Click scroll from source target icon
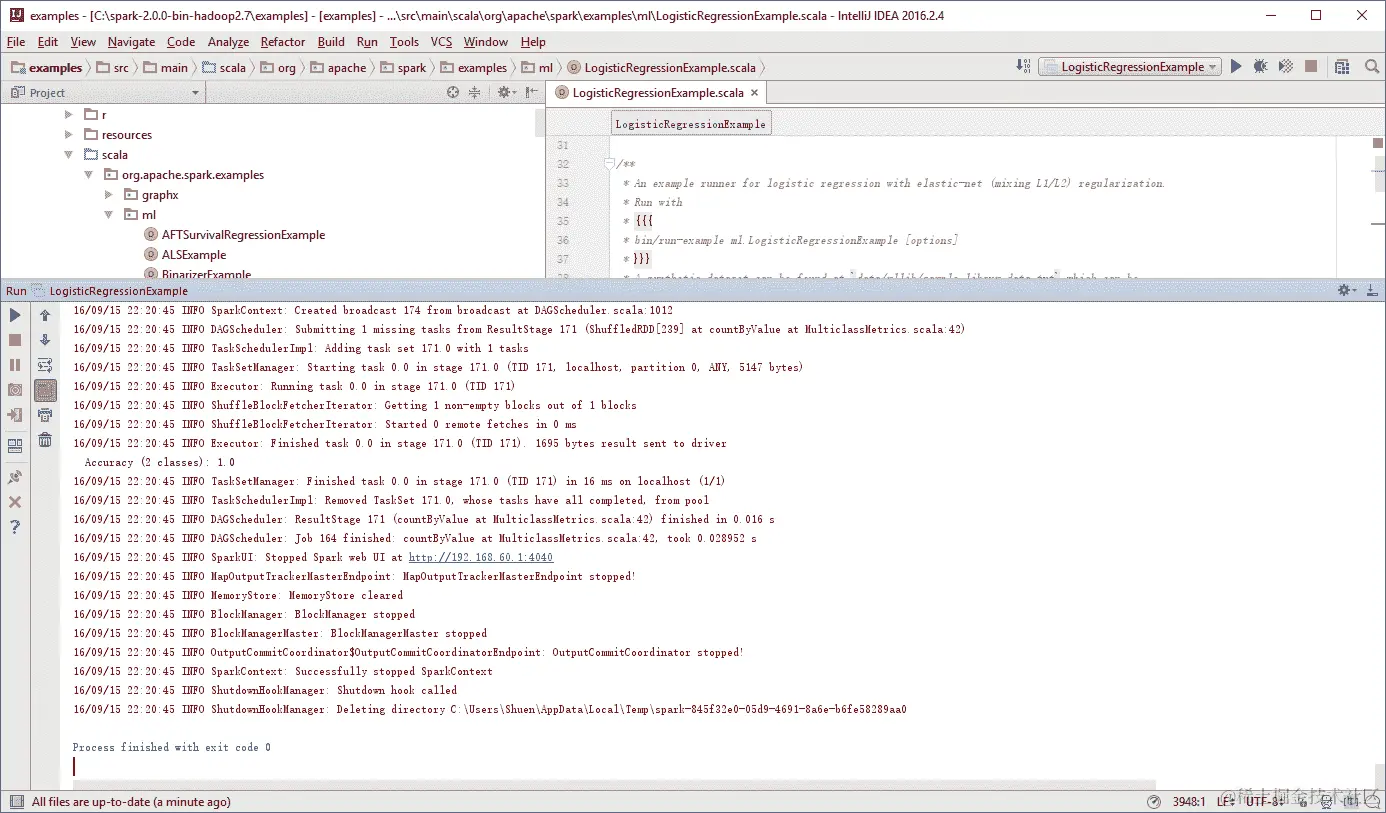Image resolution: width=1386 pixels, height=813 pixels. tap(453, 92)
